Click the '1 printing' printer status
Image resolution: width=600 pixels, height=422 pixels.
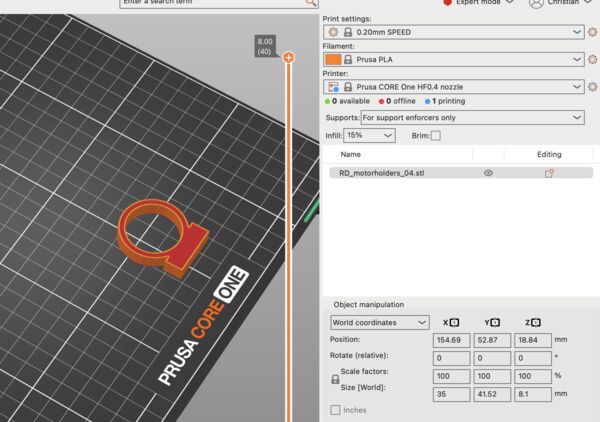[x=445, y=101]
